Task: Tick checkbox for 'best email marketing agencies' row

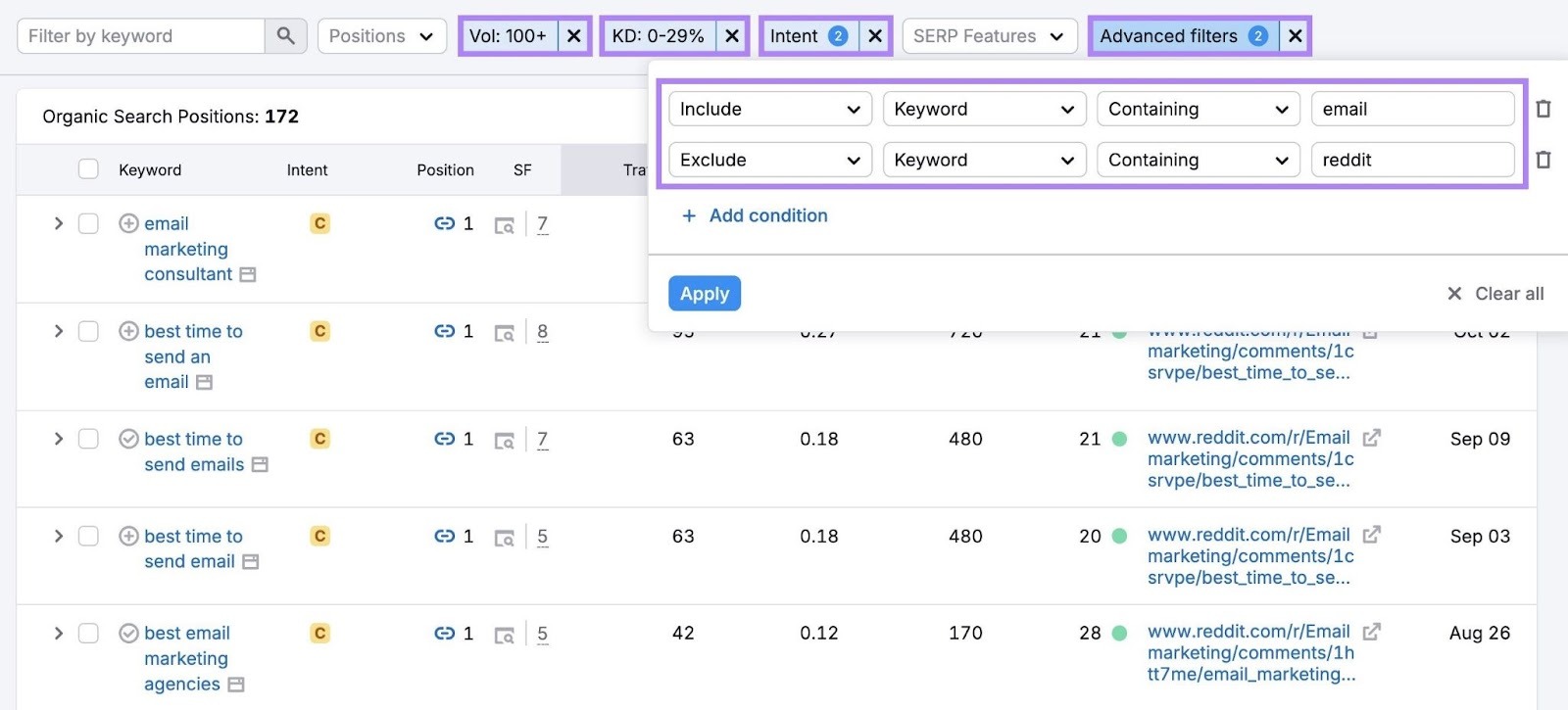Action: click(x=88, y=633)
